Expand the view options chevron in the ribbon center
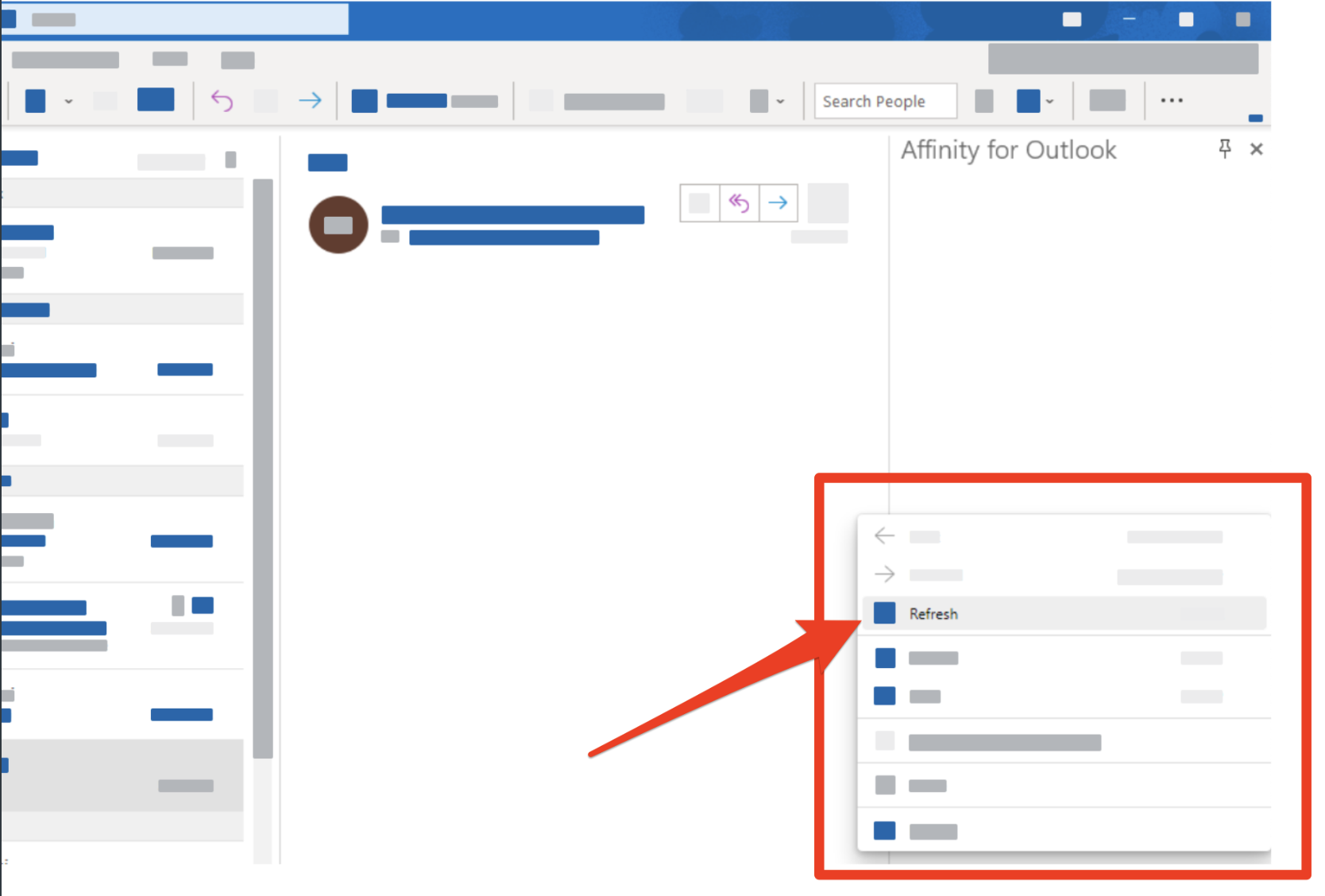 (x=781, y=102)
